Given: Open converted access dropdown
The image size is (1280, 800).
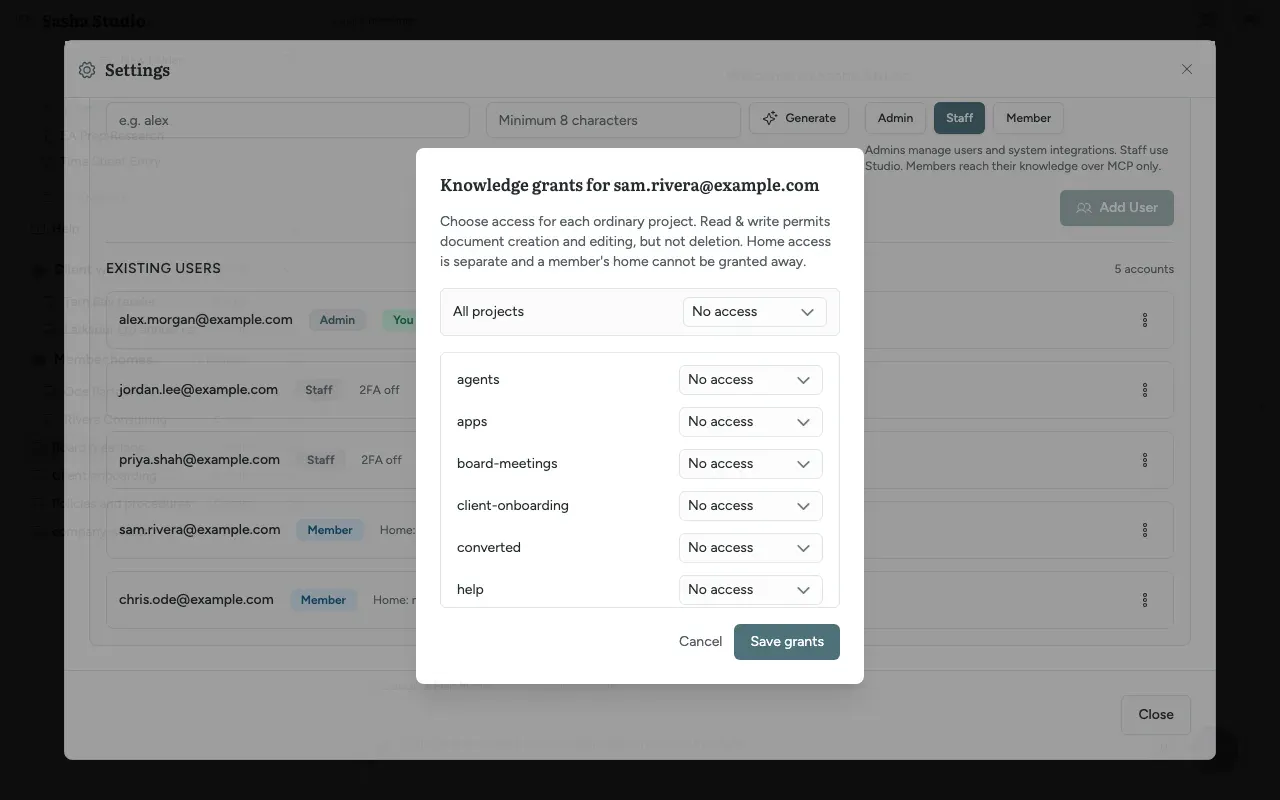Looking at the screenshot, I should point(750,548).
